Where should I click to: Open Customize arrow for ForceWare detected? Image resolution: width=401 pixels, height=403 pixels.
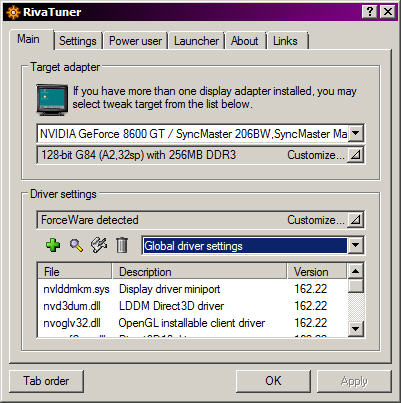(x=356, y=220)
